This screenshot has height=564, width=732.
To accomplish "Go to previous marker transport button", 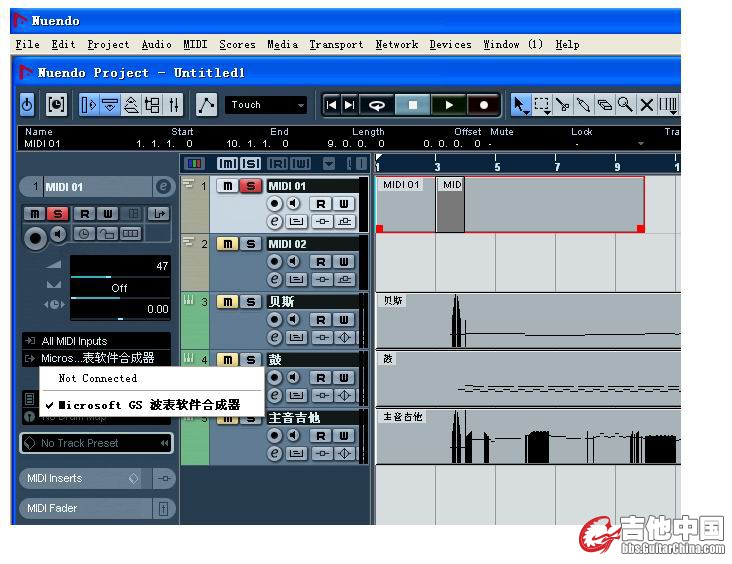I will [x=331, y=105].
